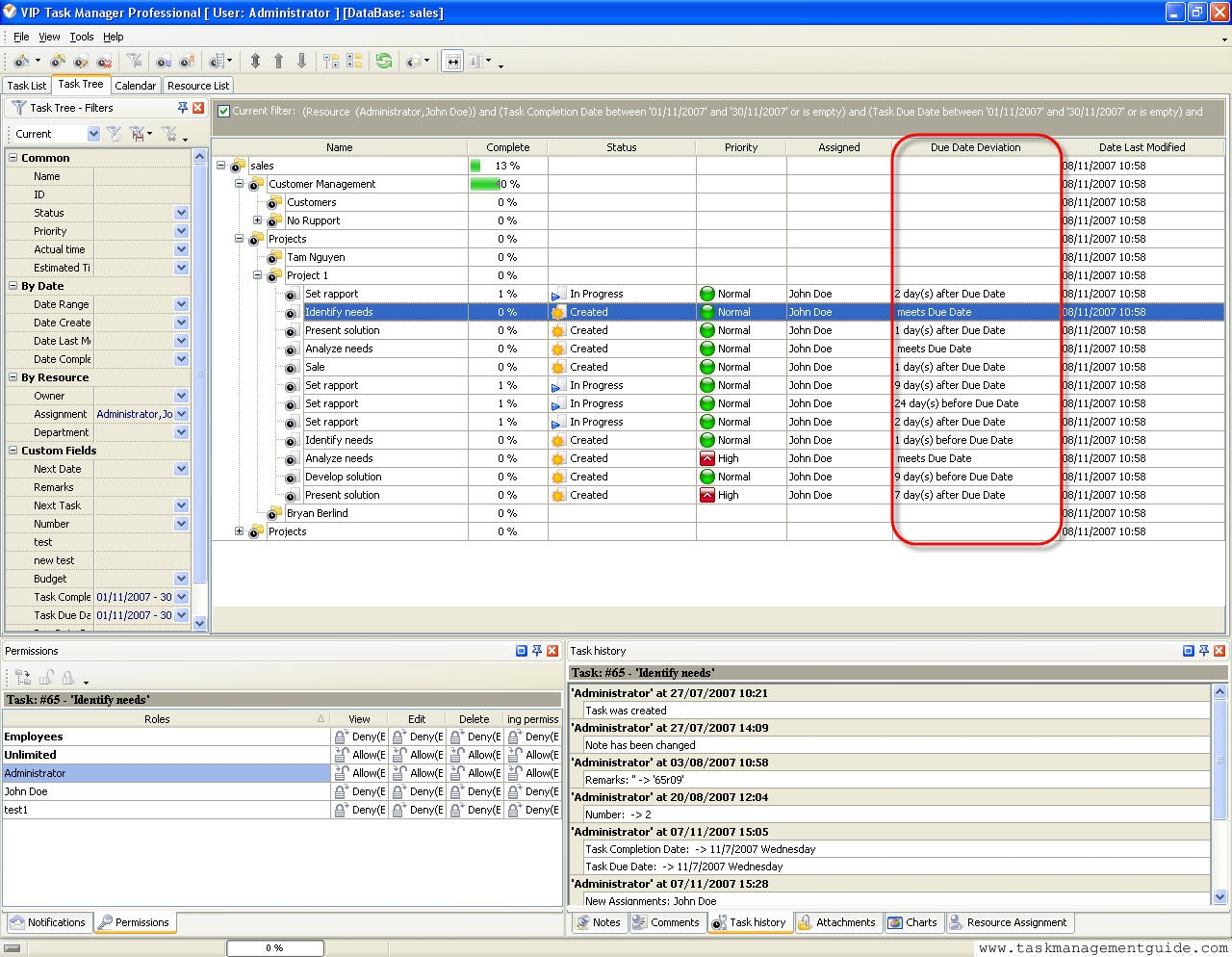Viewport: 1232px width, 957px height.
Task: Toggle Employees Delete permission cell
Action: point(475,737)
